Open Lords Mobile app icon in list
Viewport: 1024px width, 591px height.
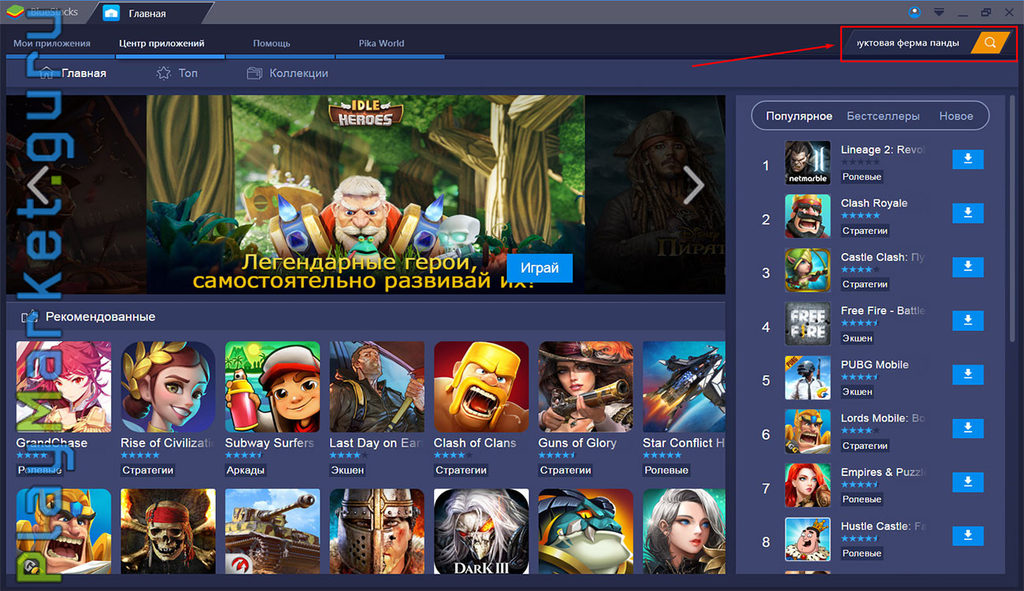808,432
